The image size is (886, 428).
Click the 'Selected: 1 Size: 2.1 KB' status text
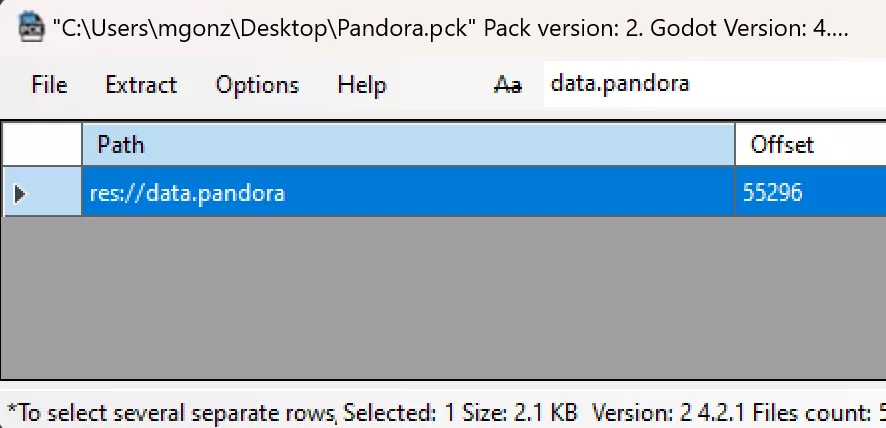(x=461, y=413)
